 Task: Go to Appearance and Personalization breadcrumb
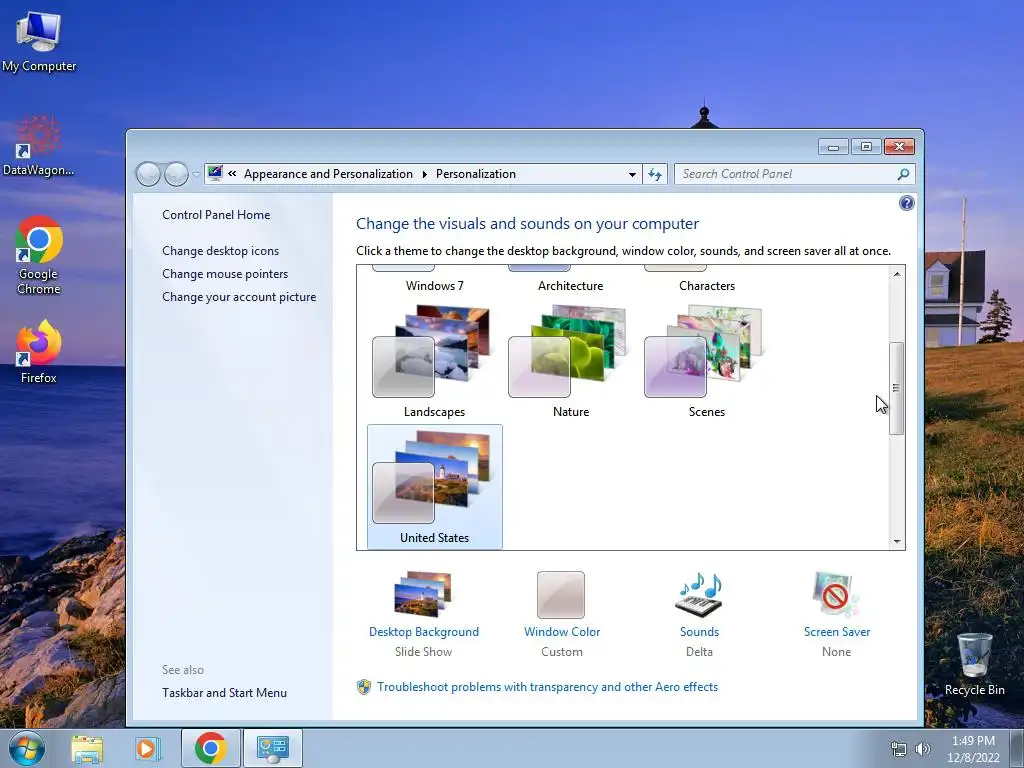pos(328,174)
